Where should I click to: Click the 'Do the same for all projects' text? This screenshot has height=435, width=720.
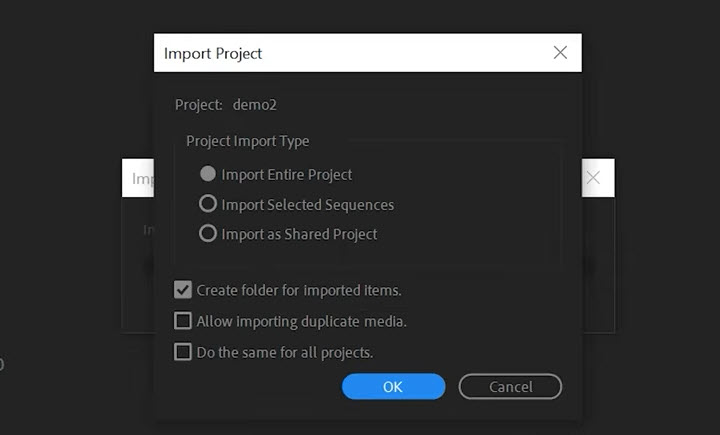(x=285, y=352)
